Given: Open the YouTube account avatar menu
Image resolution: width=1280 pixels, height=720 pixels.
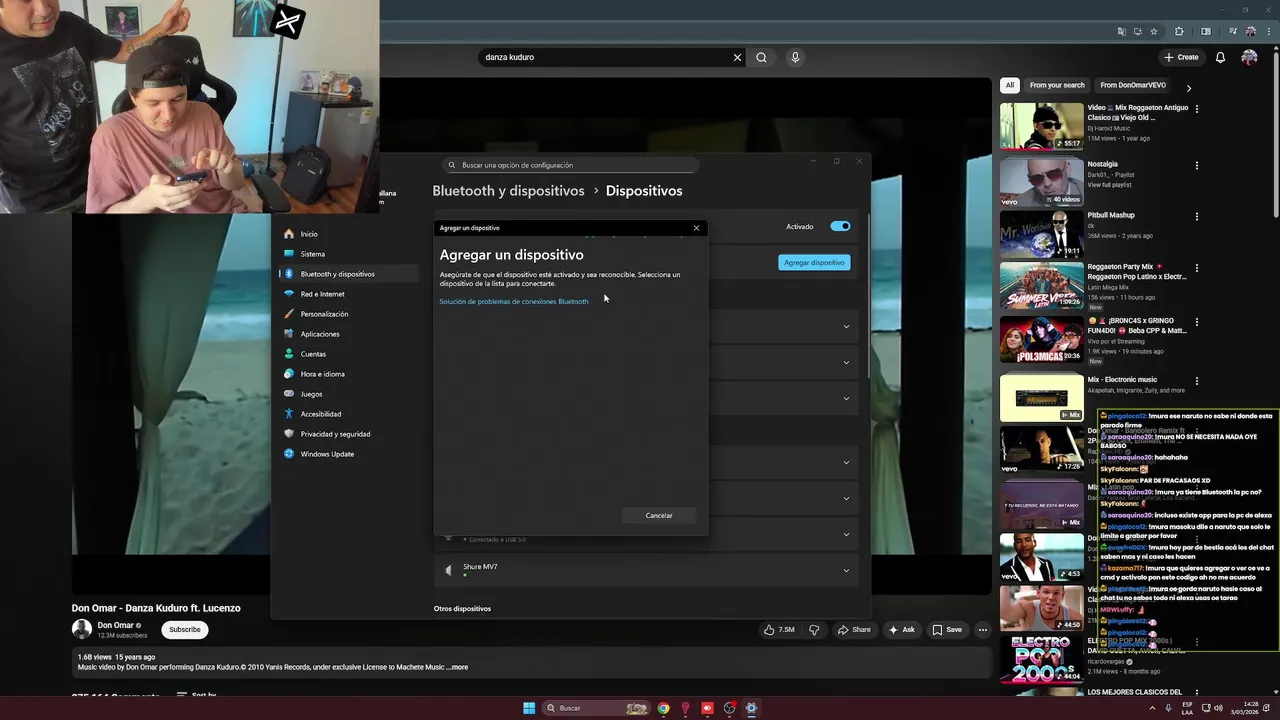Looking at the screenshot, I should coord(1249,57).
